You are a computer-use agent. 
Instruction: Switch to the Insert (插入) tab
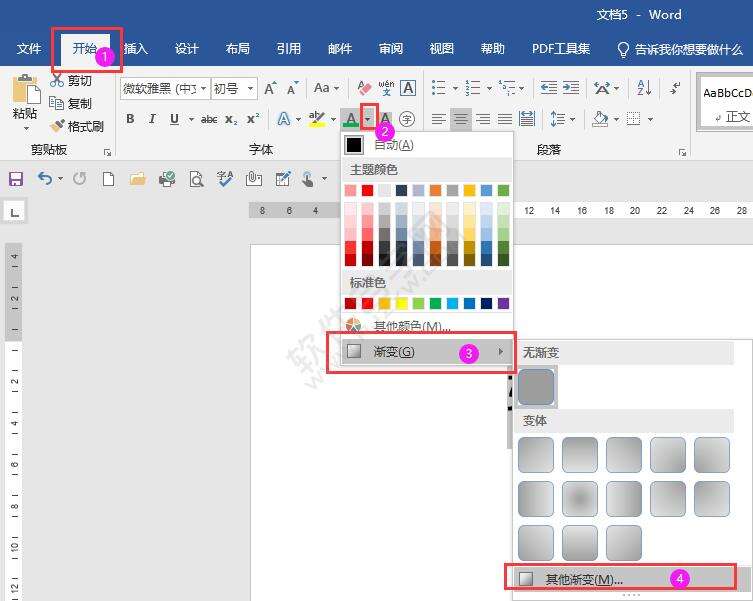coord(135,48)
